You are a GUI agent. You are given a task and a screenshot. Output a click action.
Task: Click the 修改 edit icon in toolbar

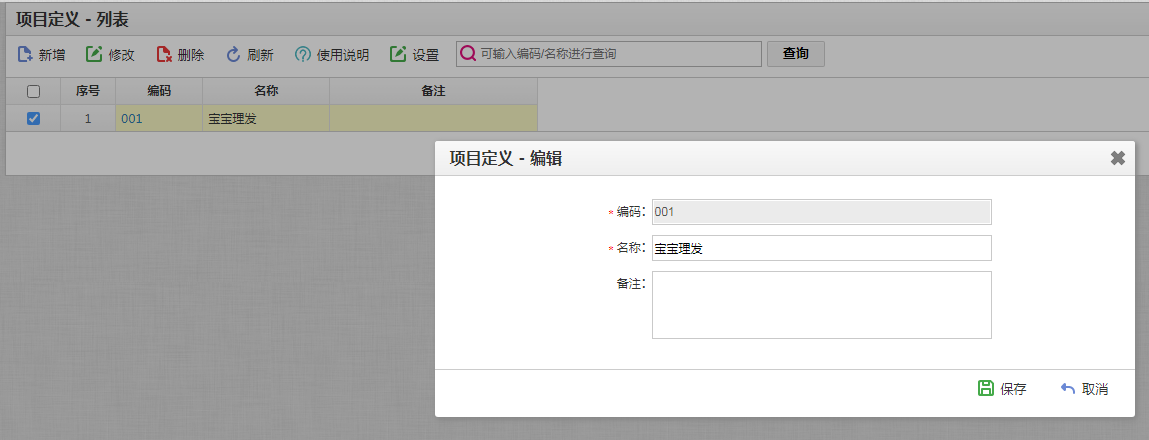[94, 54]
